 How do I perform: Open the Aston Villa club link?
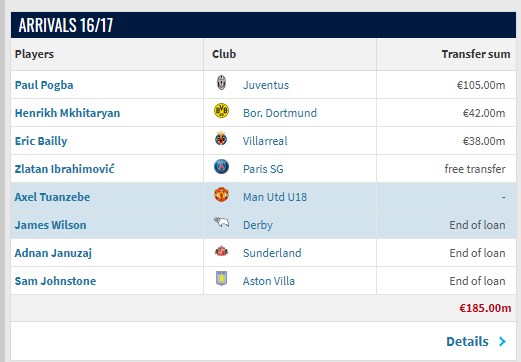[269, 281]
